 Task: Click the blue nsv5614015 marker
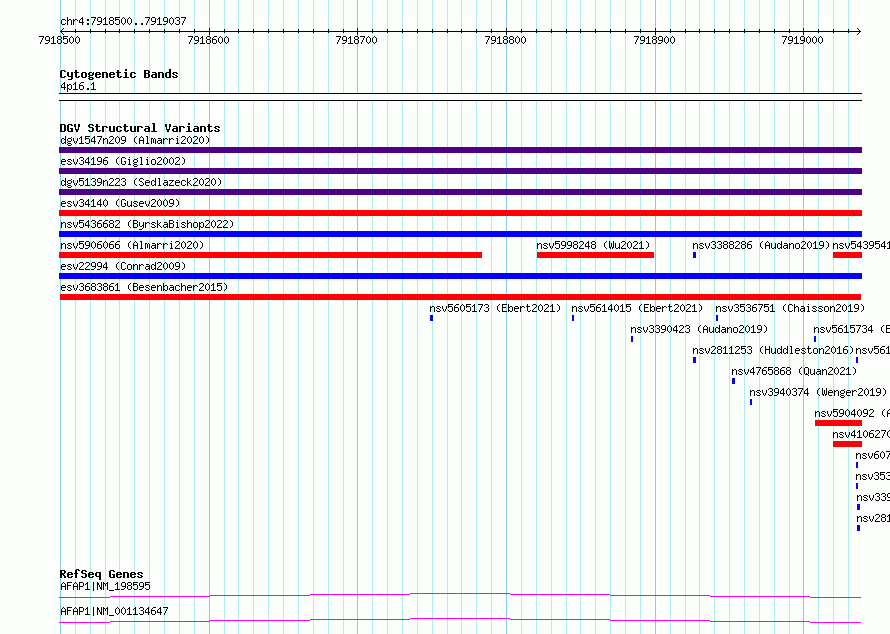click(x=573, y=318)
